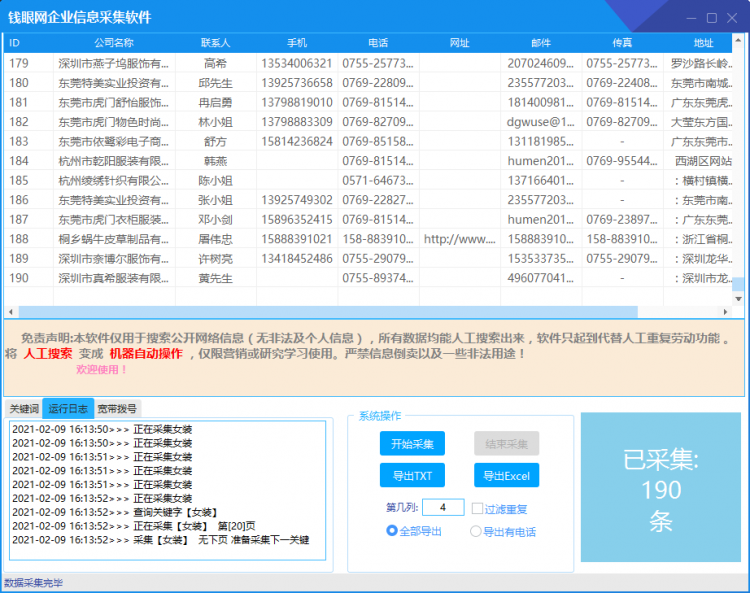Click the 邮件 column header

(x=541, y=43)
